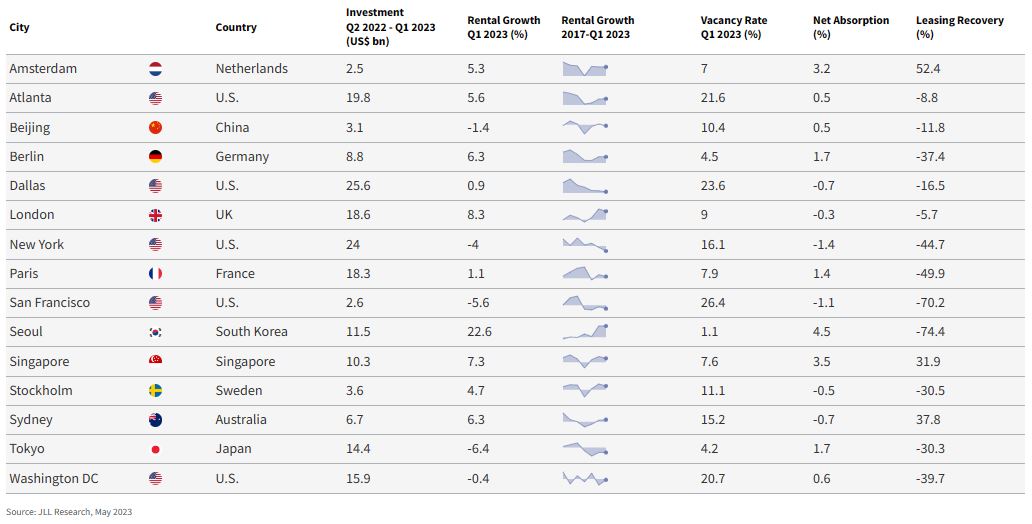This screenshot has height=524, width=1032.
Task: Click the UK flag icon beside London
Action: [155, 215]
